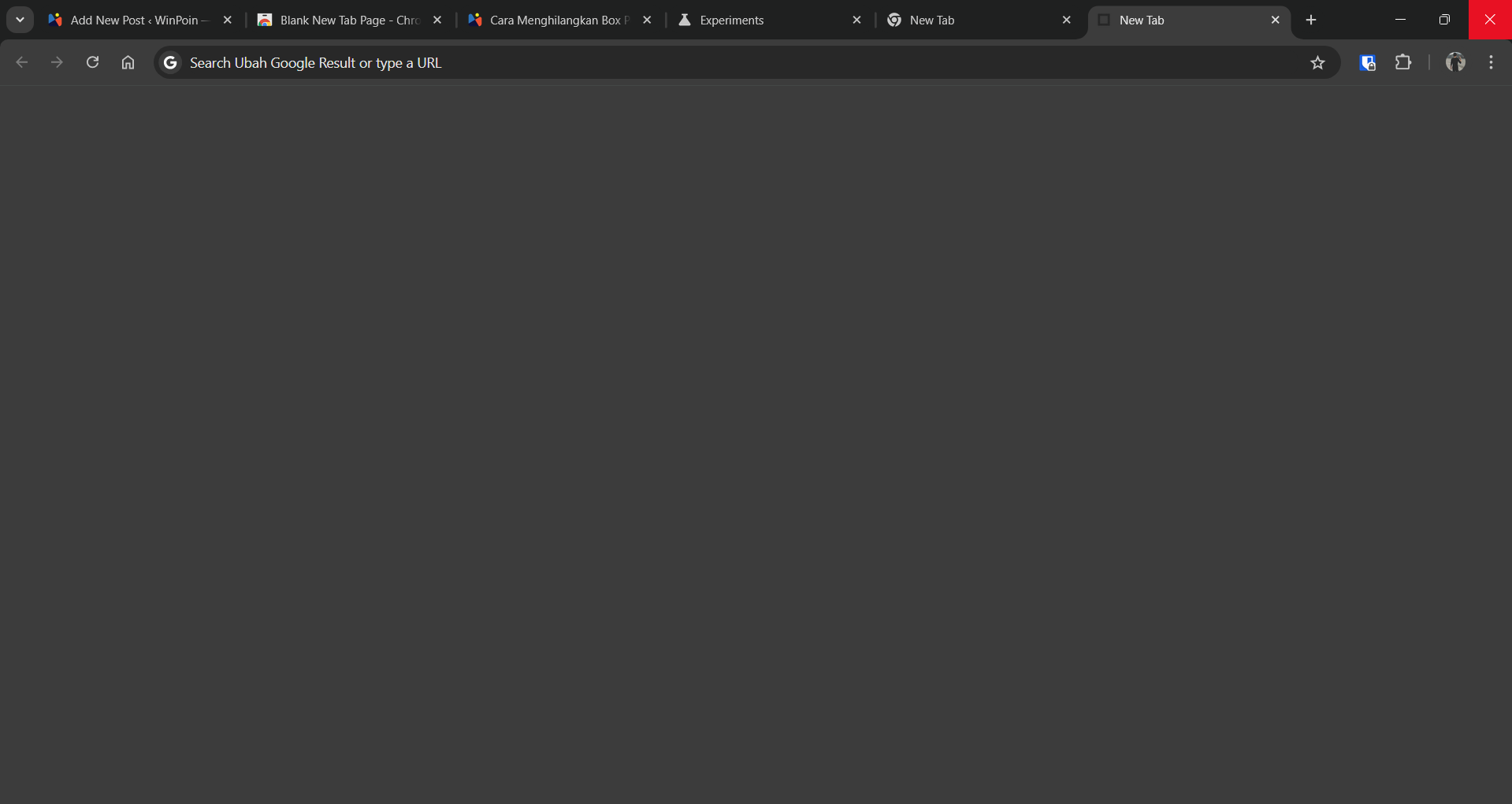Close the Add New Post WinPoin tab
The height and width of the screenshot is (804, 1512).
(x=228, y=20)
